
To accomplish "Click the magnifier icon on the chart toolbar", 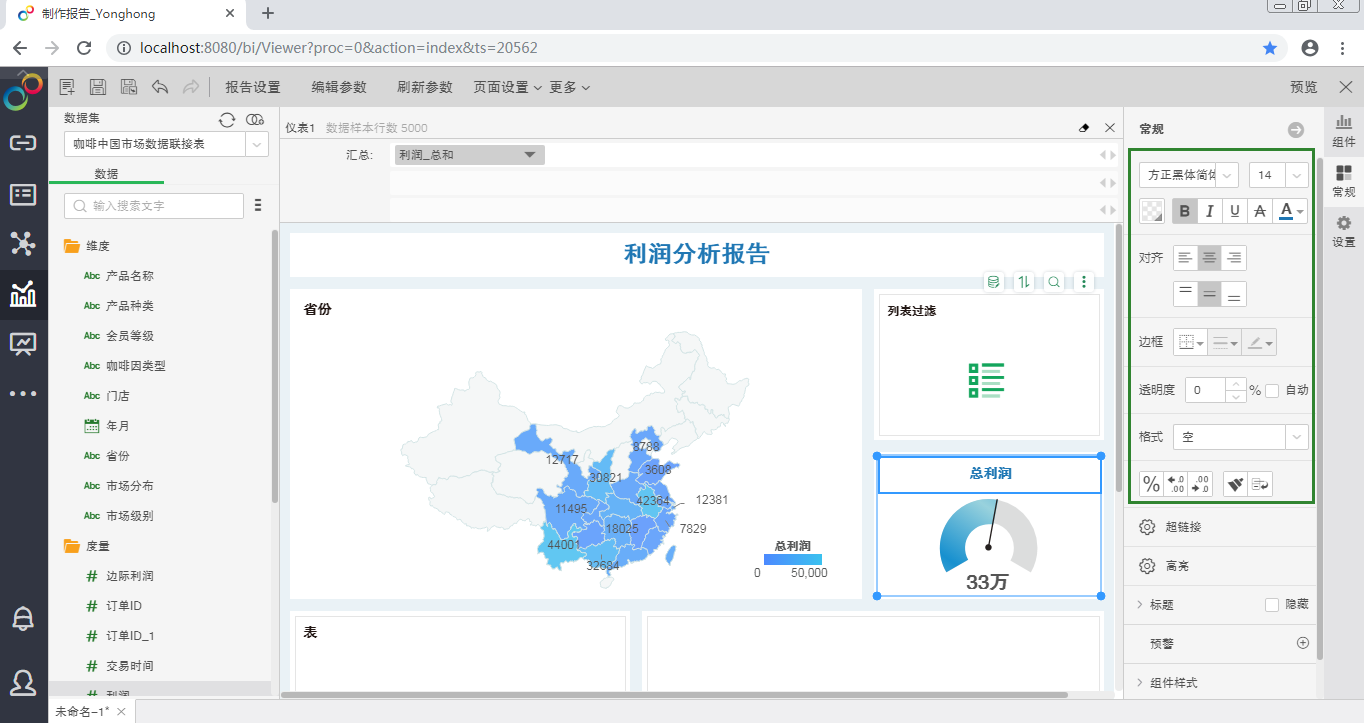I will (1053, 281).
